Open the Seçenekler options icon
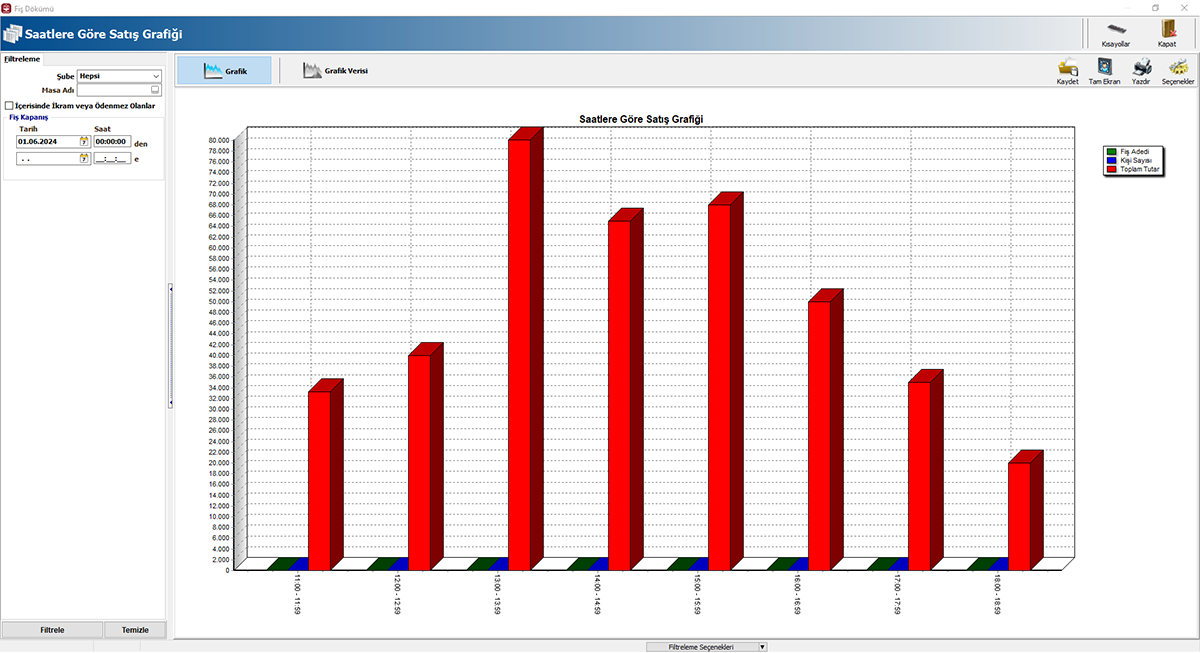The height and width of the screenshot is (653, 1200). coord(1179,68)
